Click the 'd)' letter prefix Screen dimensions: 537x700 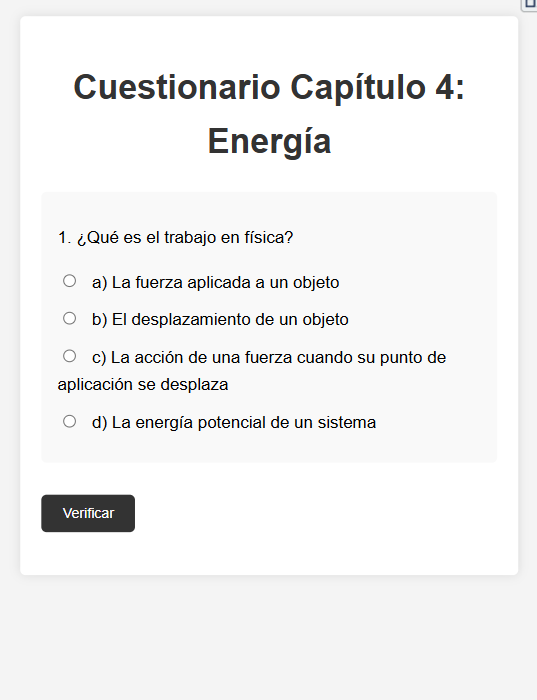[x=100, y=423]
